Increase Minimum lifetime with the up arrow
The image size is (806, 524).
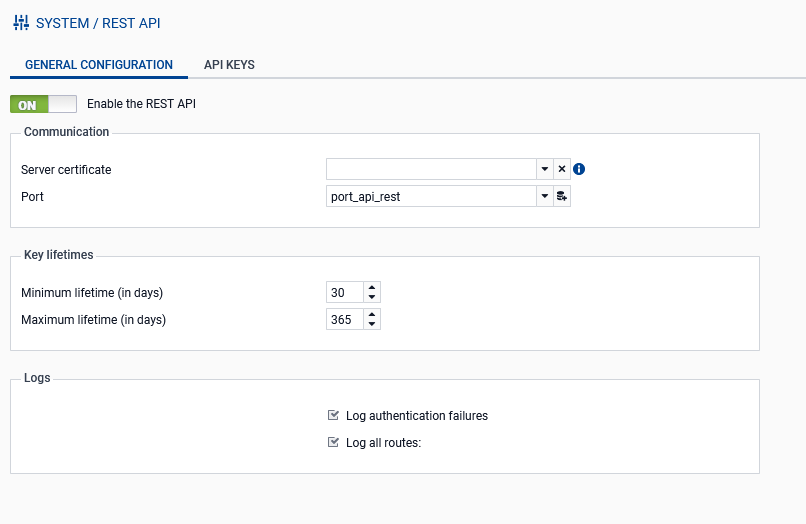click(x=372, y=288)
